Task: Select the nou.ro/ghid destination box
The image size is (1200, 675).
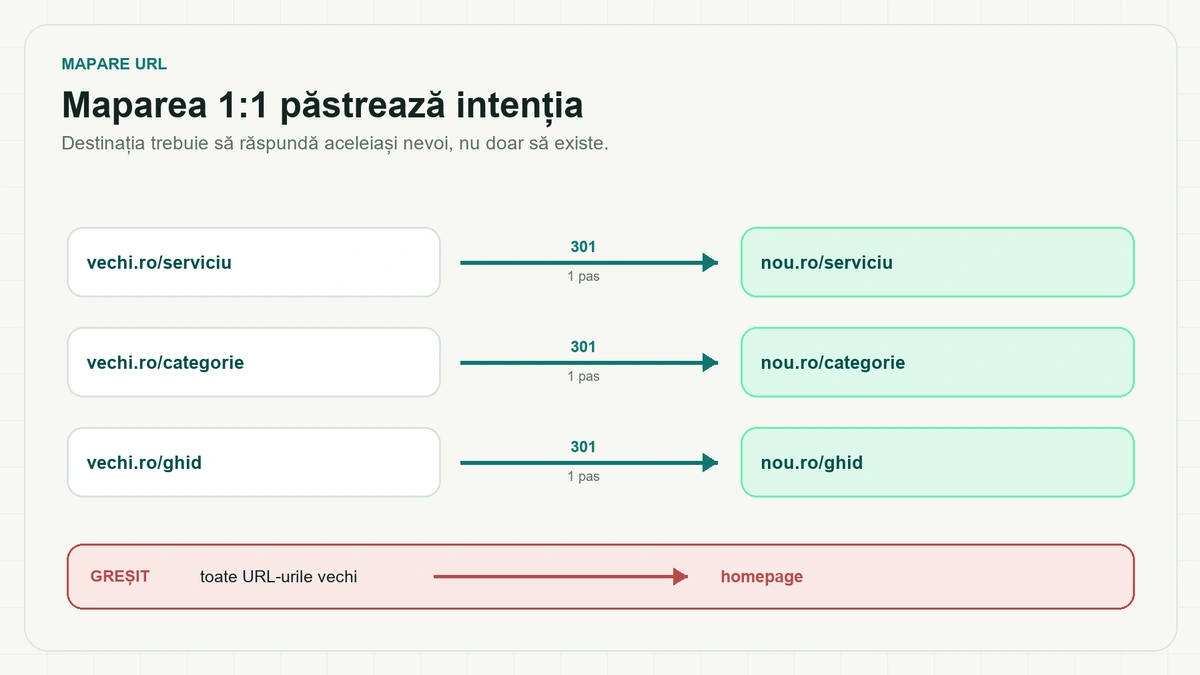Action: tap(937, 462)
